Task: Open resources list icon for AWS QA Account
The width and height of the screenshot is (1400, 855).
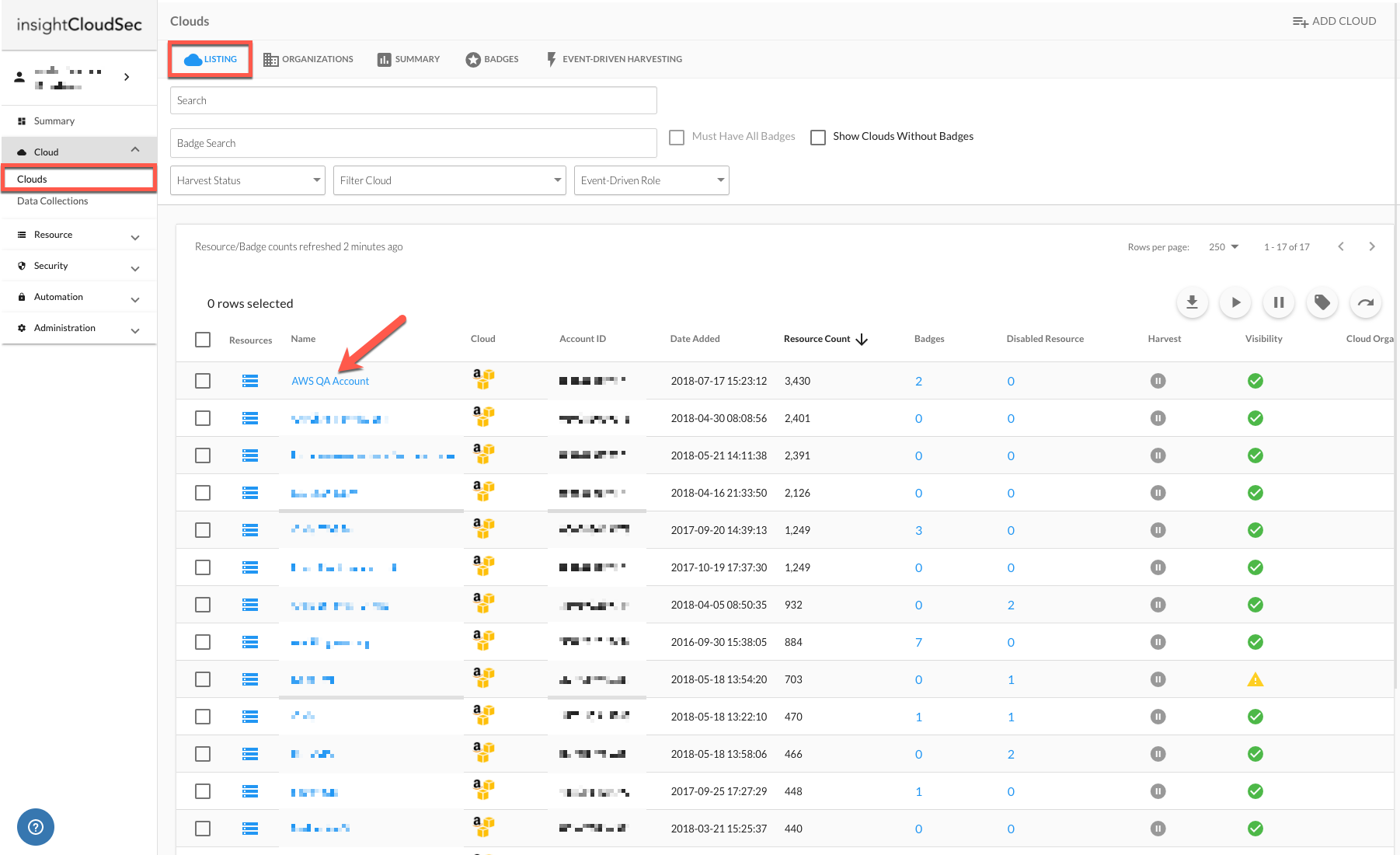Action: click(250, 381)
